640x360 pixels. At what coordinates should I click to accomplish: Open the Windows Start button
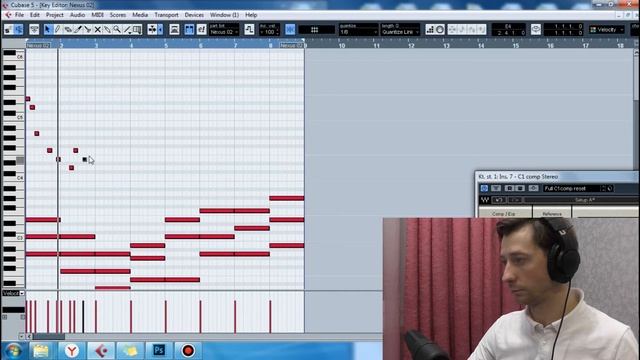click(x=13, y=351)
